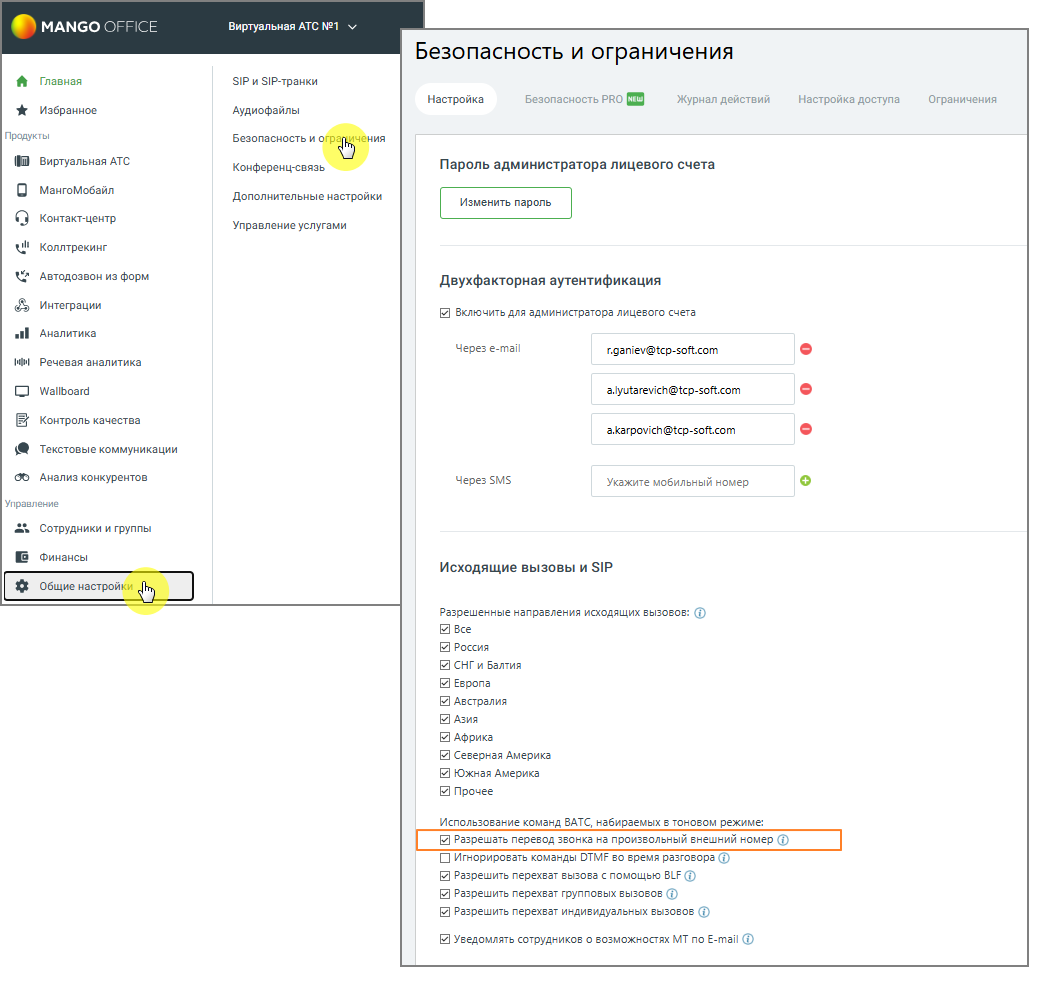Switch to the Настройка tab
The image size is (1047, 990).
(456, 99)
